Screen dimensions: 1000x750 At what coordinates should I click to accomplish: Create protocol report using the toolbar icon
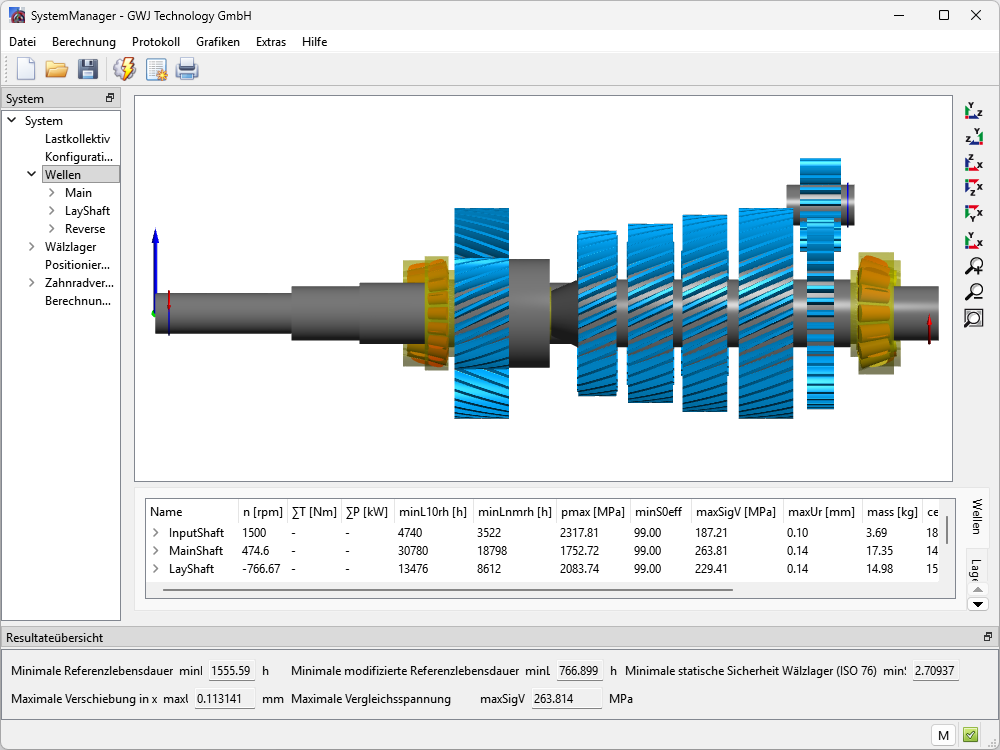coord(156,69)
